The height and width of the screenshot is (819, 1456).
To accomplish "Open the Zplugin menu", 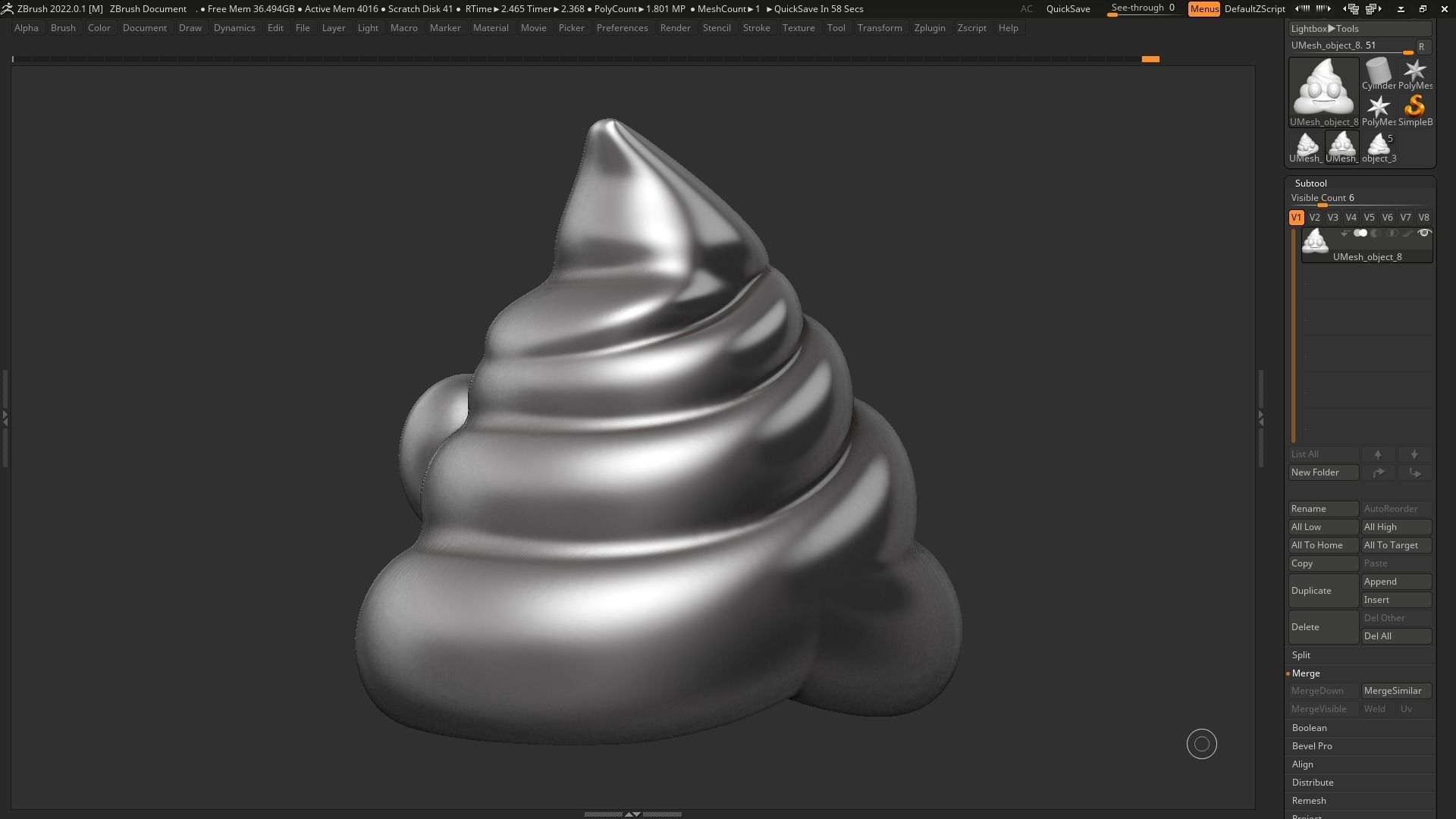I will pyautogui.click(x=930, y=28).
